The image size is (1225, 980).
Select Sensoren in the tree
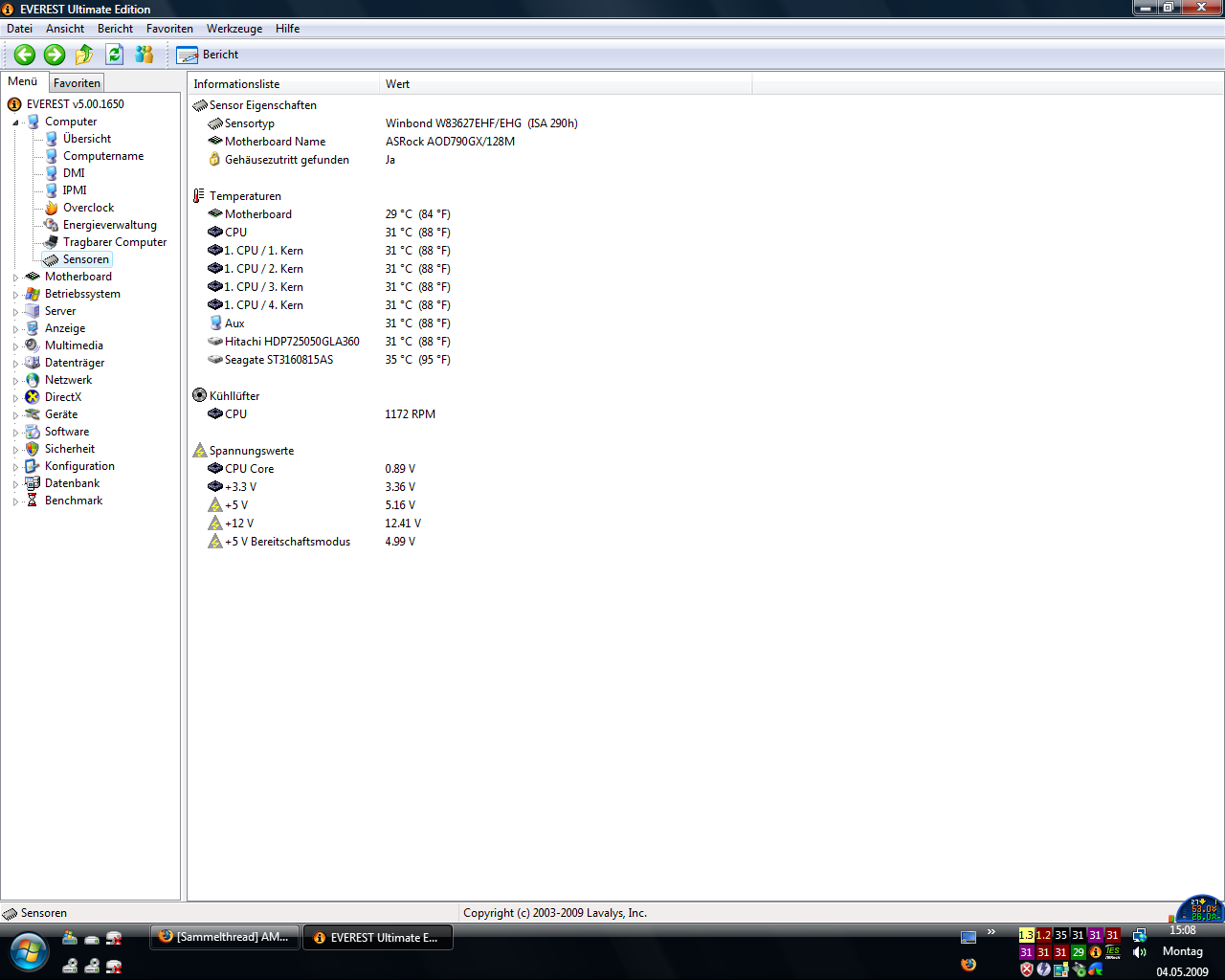tap(86, 259)
